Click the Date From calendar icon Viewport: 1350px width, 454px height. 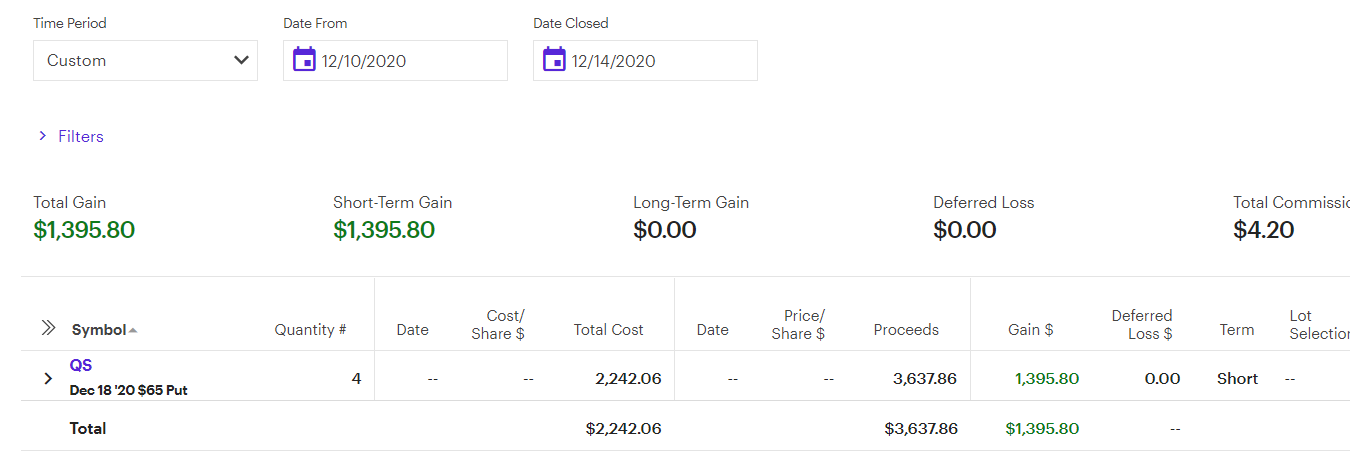tap(304, 60)
